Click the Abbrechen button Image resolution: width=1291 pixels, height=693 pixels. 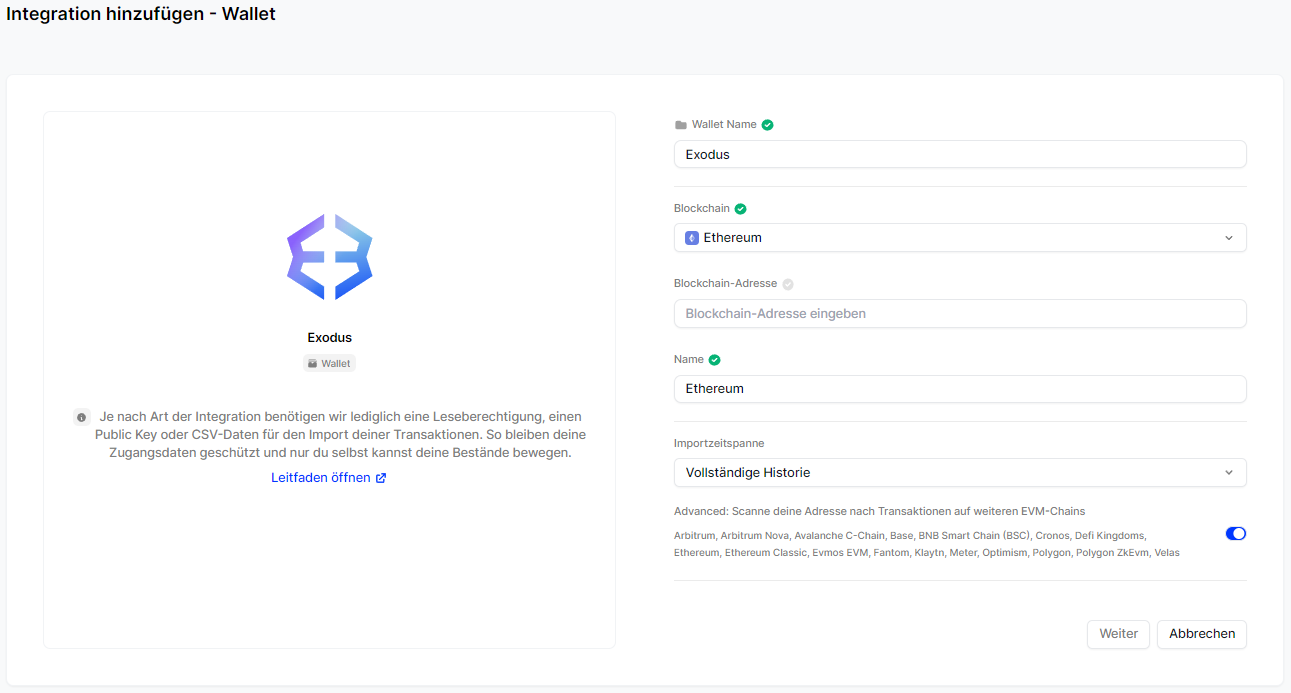tap(1202, 634)
